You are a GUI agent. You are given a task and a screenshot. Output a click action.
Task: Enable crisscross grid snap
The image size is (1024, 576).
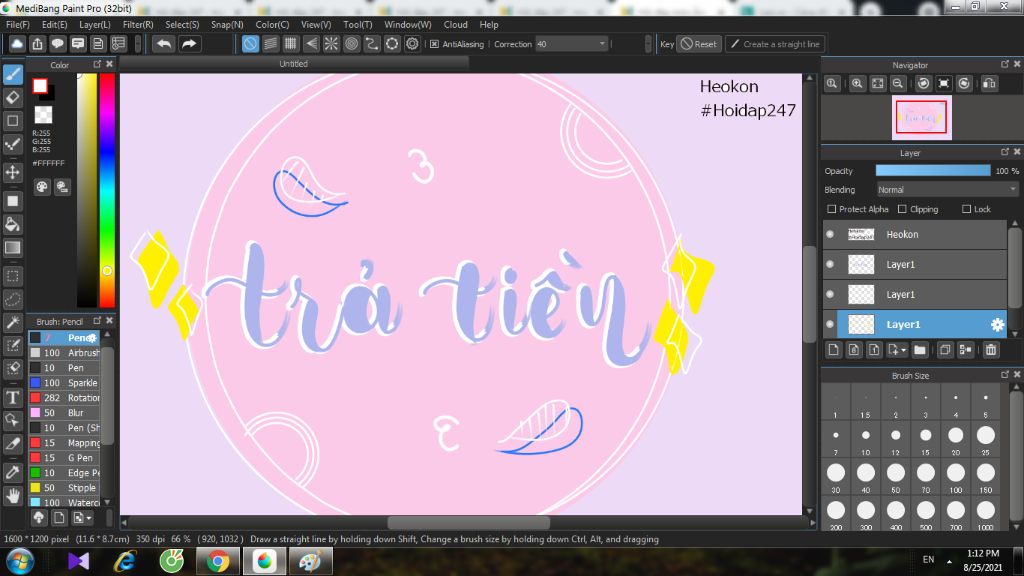tap(291, 44)
